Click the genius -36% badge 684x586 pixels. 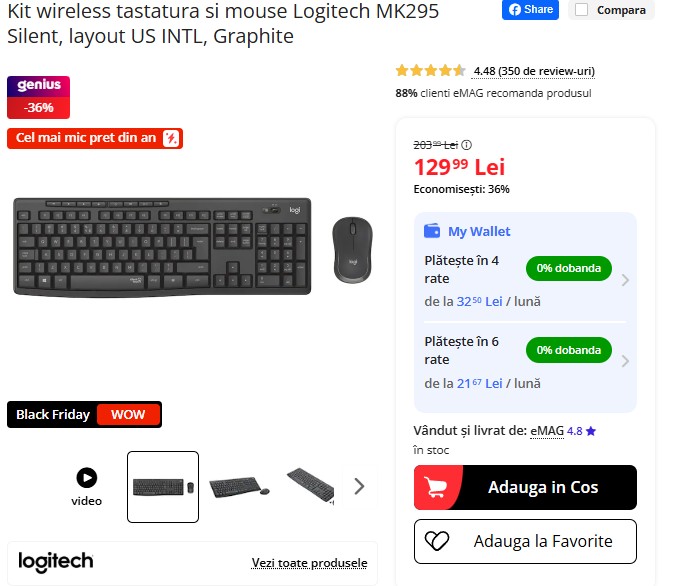(x=38, y=97)
